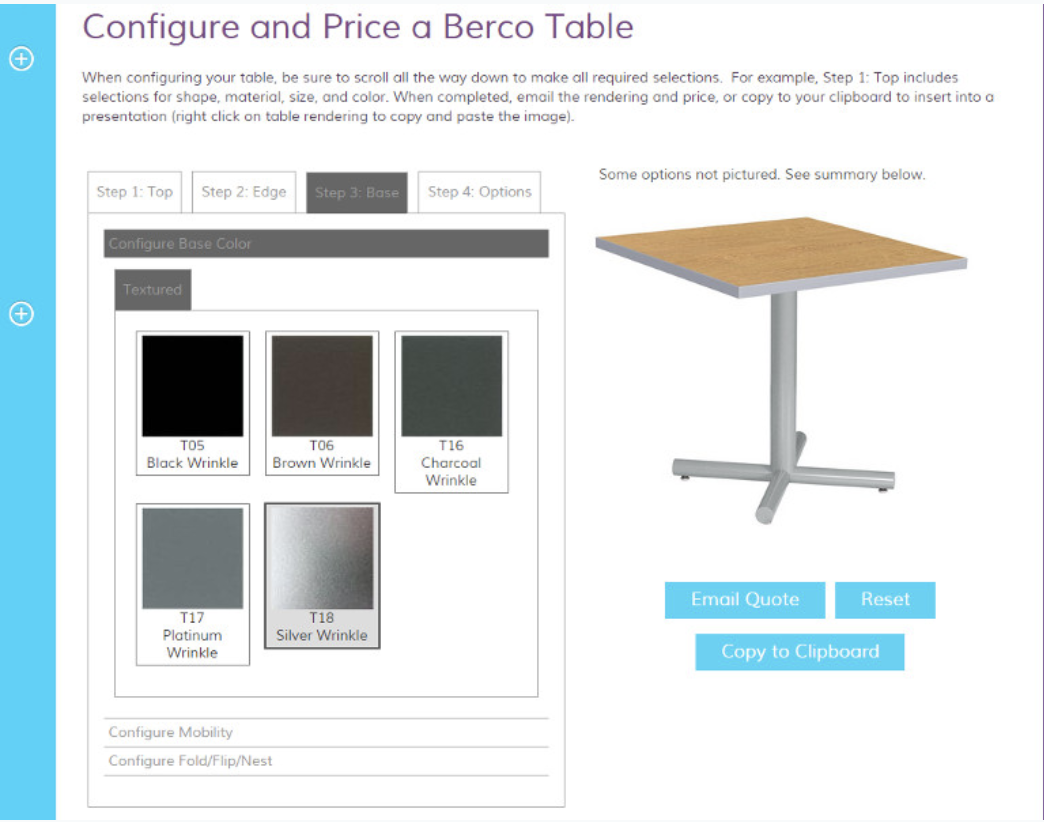Select the Step 3: Base tab
The image size is (1044, 822).
[357, 193]
